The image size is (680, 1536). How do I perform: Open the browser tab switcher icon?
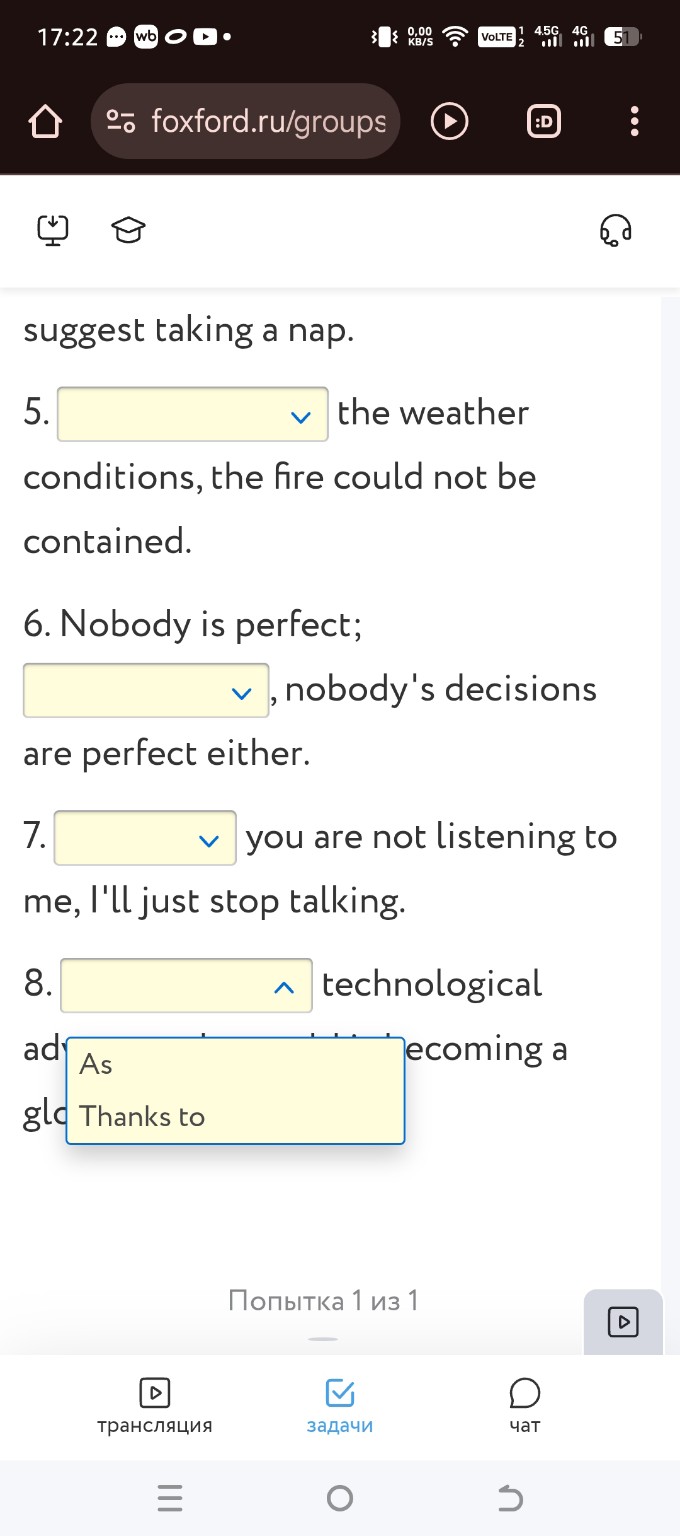click(544, 122)
